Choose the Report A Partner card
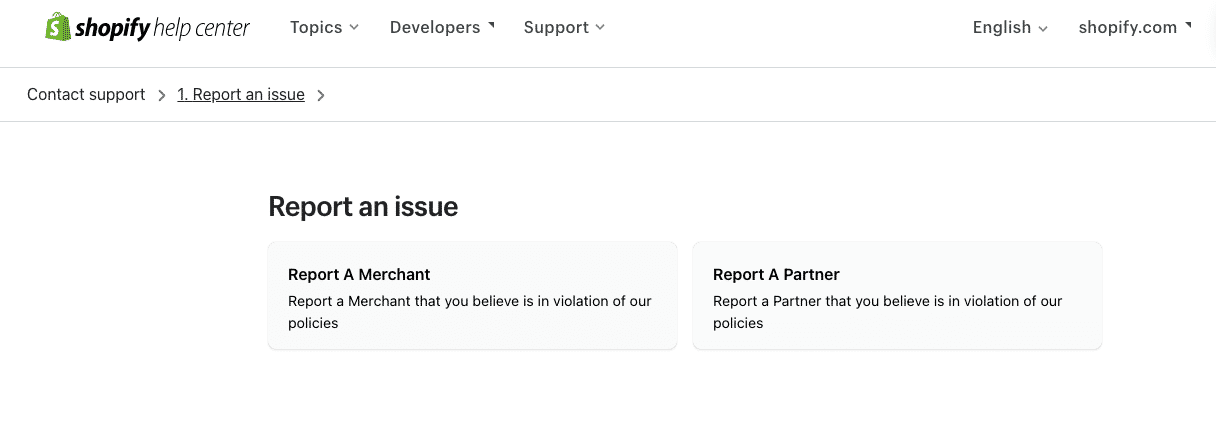Image resolution: width=1216 pixels, height=439 pixels. tap(897, 296)
